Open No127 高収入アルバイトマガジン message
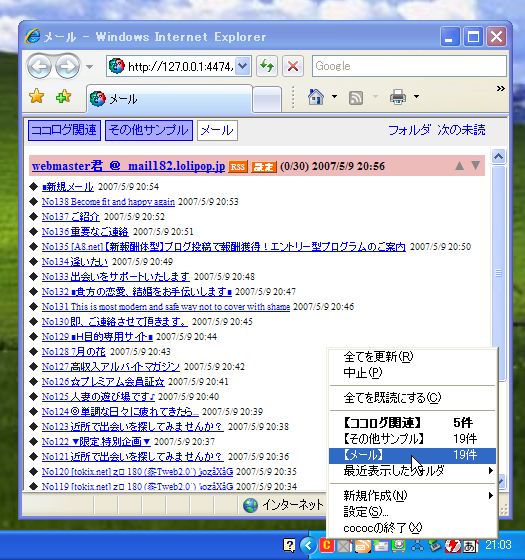This screenshot has width=525, height=560. click(x=111, y=366)
